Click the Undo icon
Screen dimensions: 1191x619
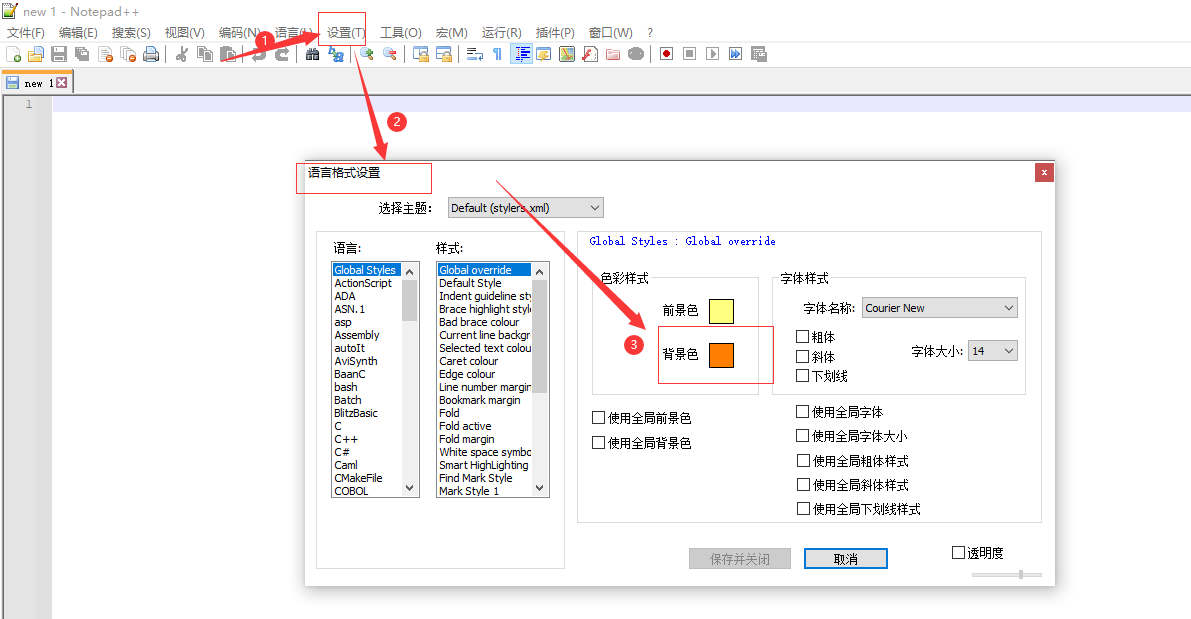(259, 54)
